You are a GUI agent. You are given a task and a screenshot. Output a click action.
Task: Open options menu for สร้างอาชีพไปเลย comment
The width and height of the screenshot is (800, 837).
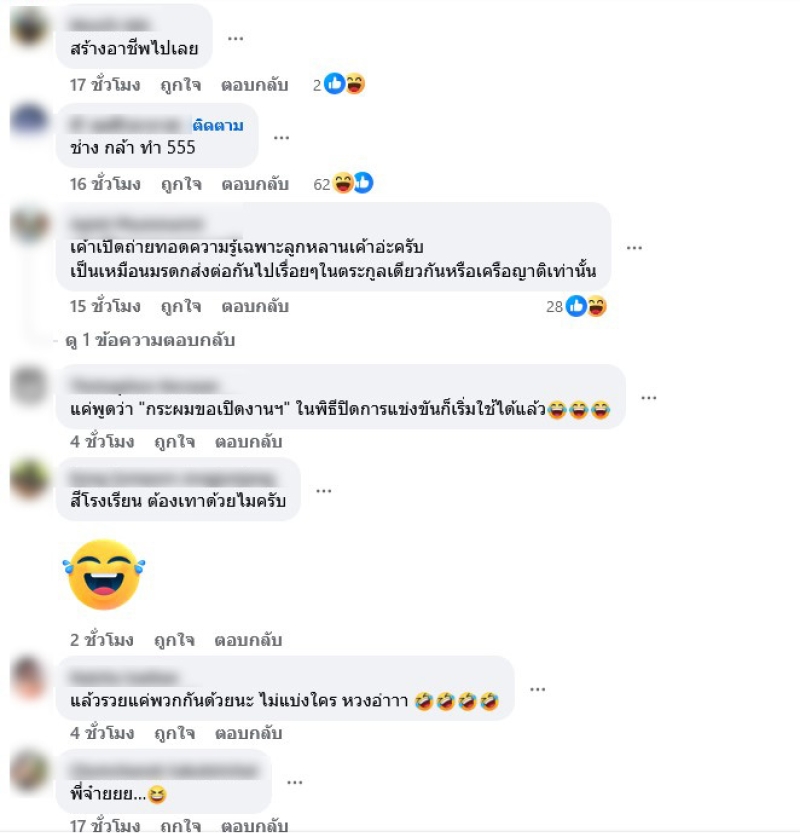click(x=235, y=38)
